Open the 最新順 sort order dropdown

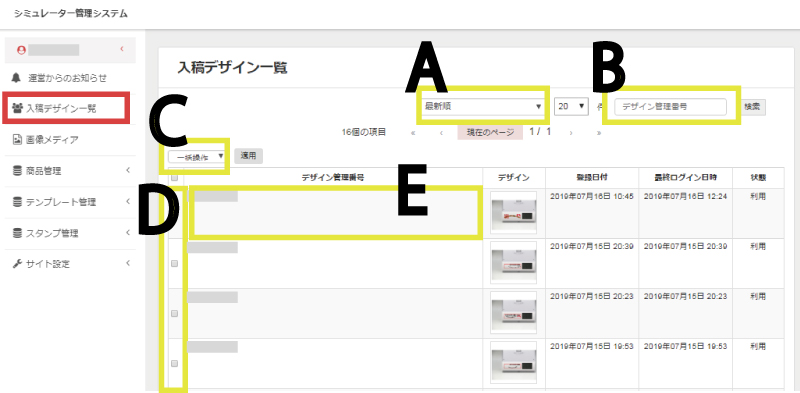click(x=483, y=106)
